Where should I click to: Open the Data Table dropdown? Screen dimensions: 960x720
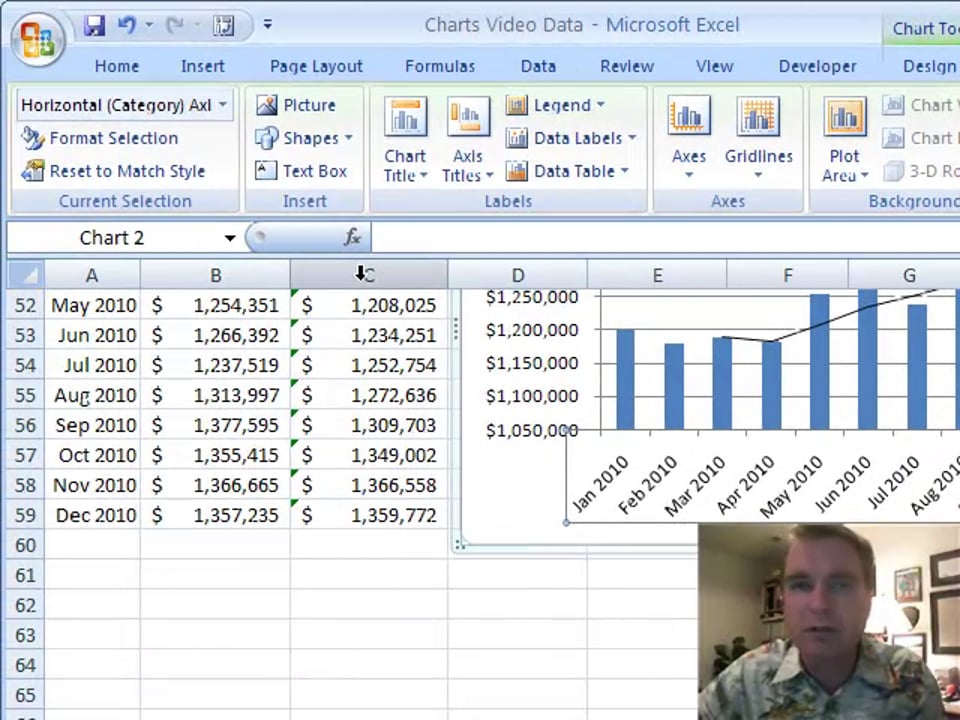[568, 171]
